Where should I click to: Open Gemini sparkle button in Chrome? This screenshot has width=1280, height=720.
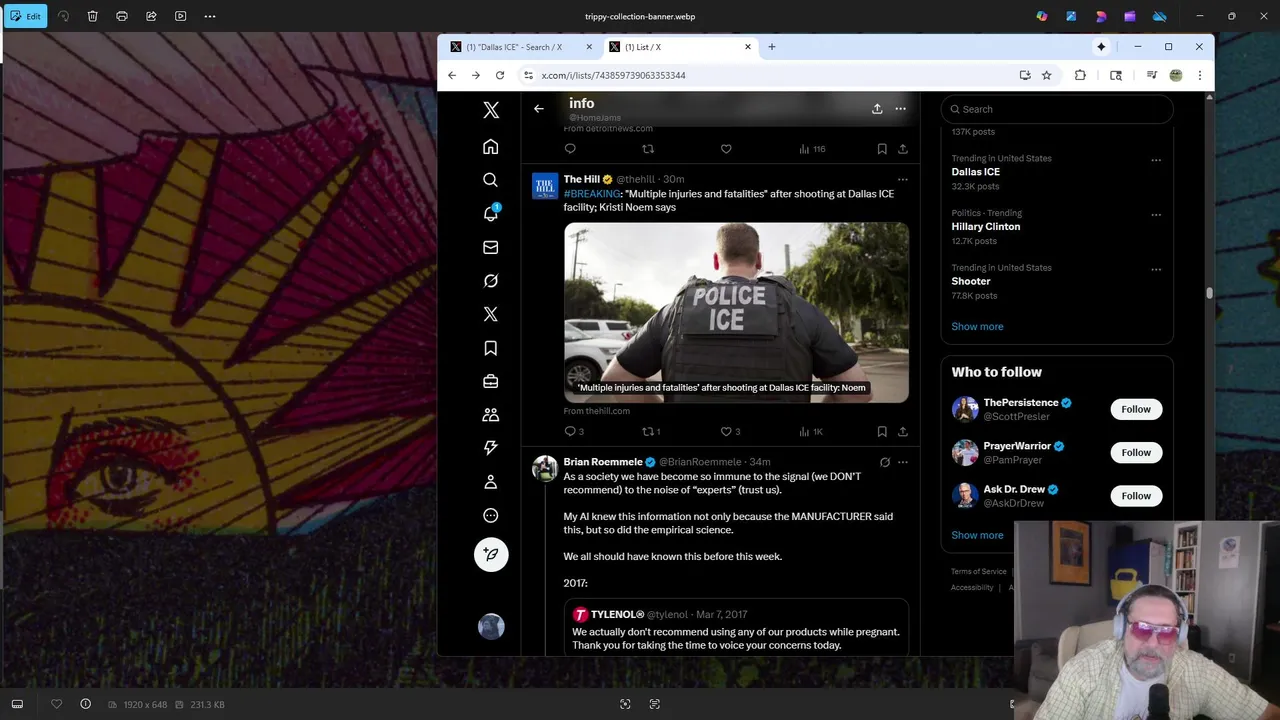1101,47
